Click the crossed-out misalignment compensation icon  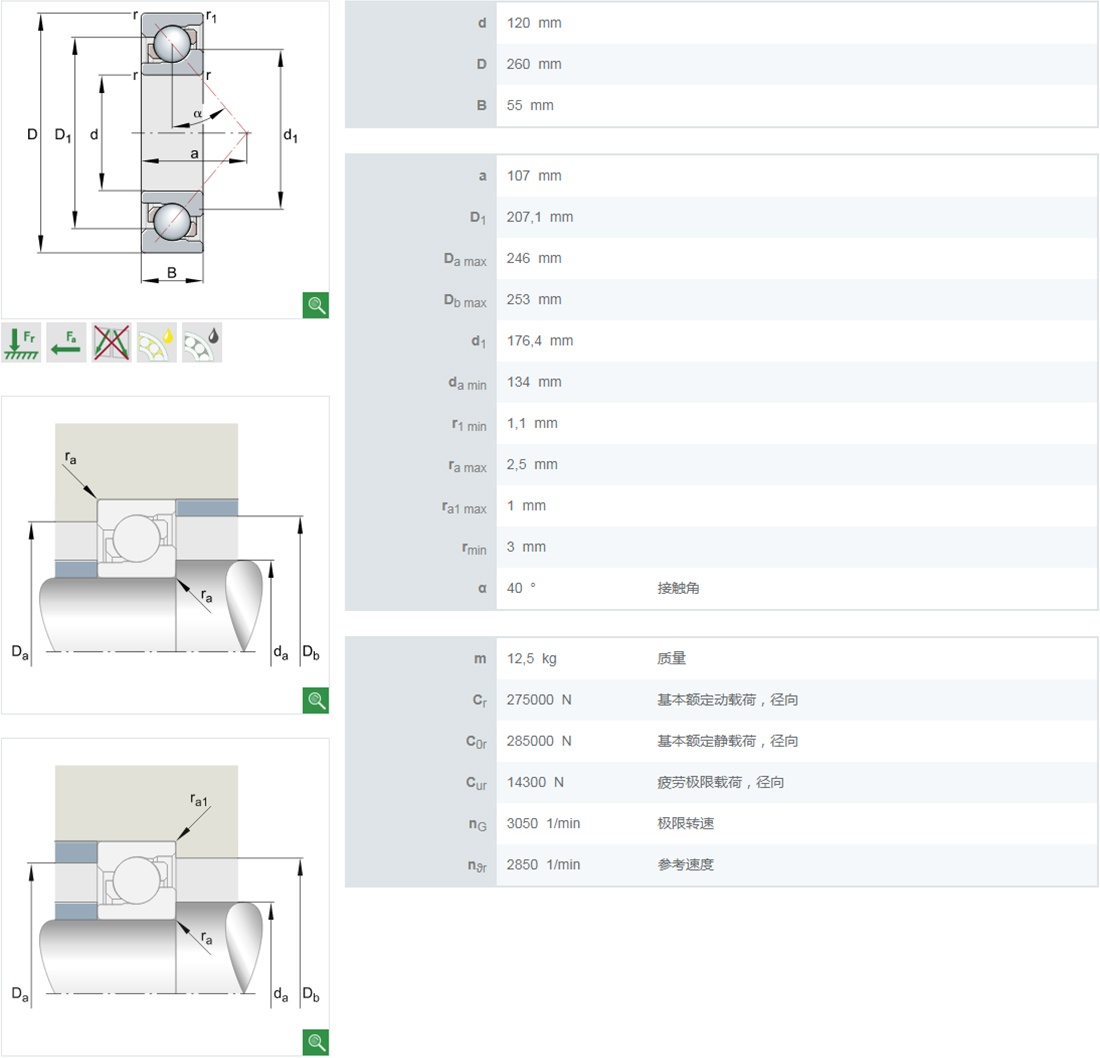111,342
